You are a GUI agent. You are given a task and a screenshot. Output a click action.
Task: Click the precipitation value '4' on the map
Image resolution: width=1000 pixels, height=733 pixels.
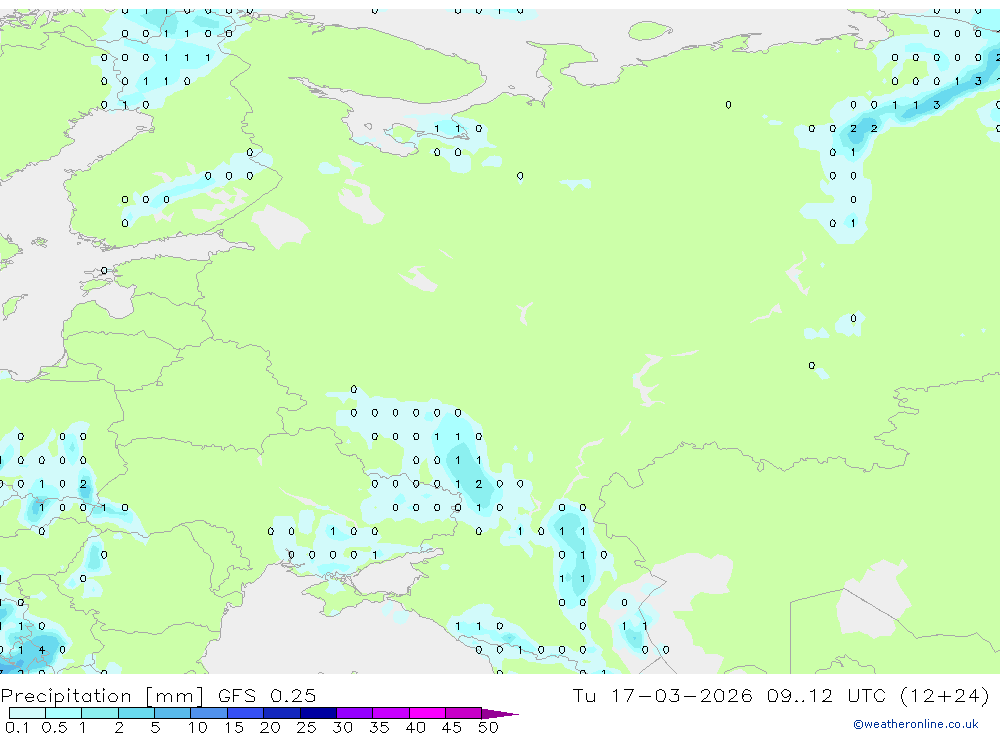(x=42, y=650)
